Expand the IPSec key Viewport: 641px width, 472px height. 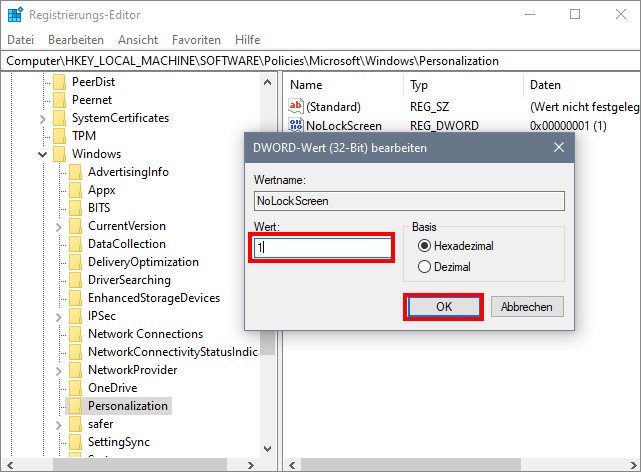pos(58,317)
